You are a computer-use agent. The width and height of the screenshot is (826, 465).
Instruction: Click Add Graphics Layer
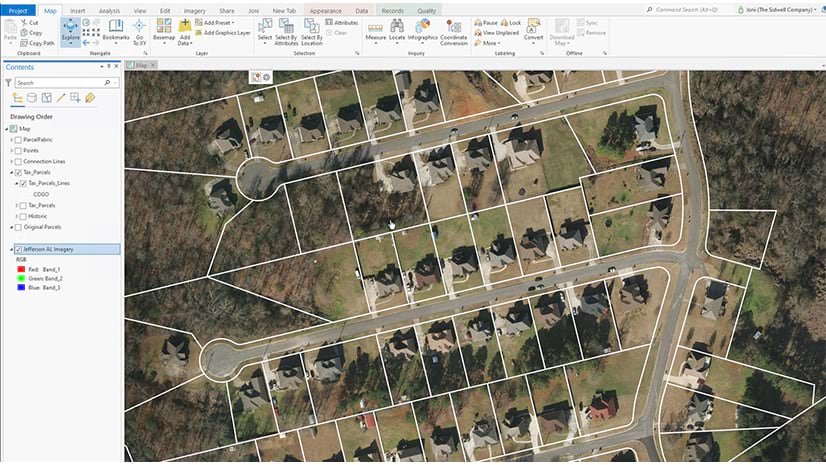223,33
